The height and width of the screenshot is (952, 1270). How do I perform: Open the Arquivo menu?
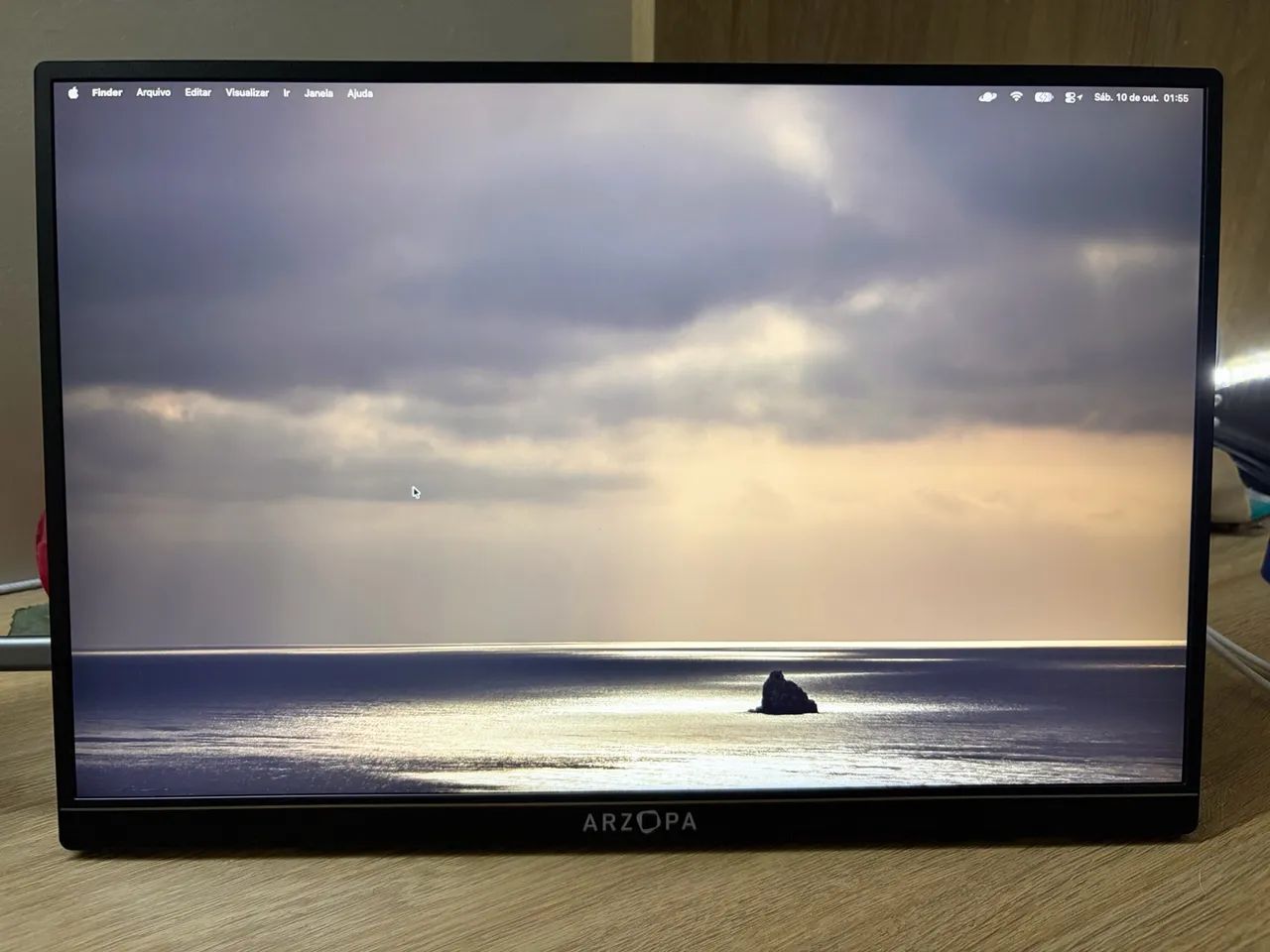(x=153, y=93)
